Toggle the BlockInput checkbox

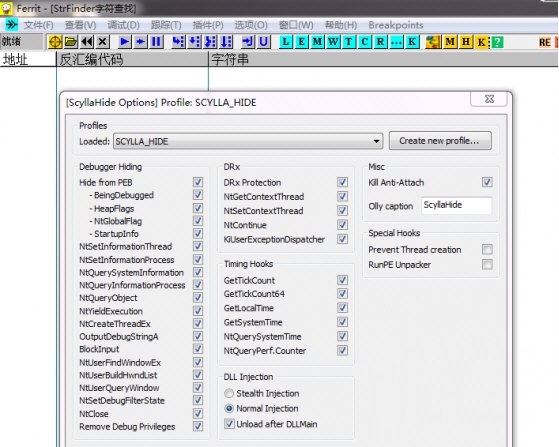(198, 349)
